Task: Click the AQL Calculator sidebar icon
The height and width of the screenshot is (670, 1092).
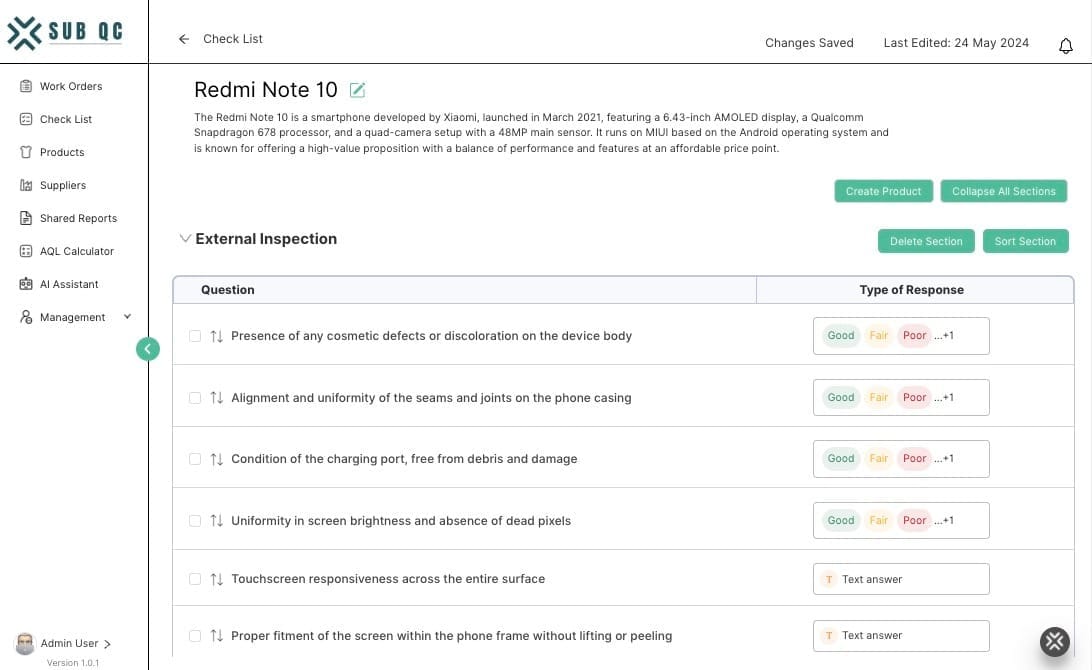Action: 26,251
